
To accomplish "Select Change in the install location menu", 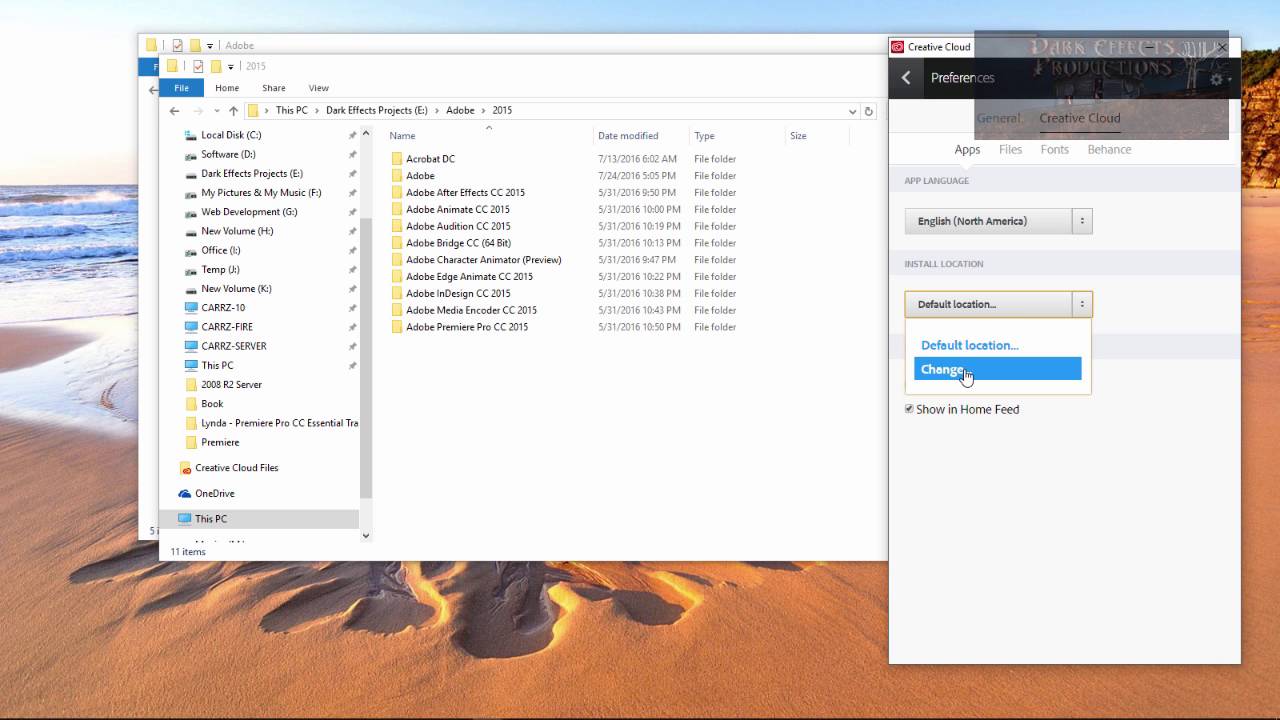I will coord(997,369).
